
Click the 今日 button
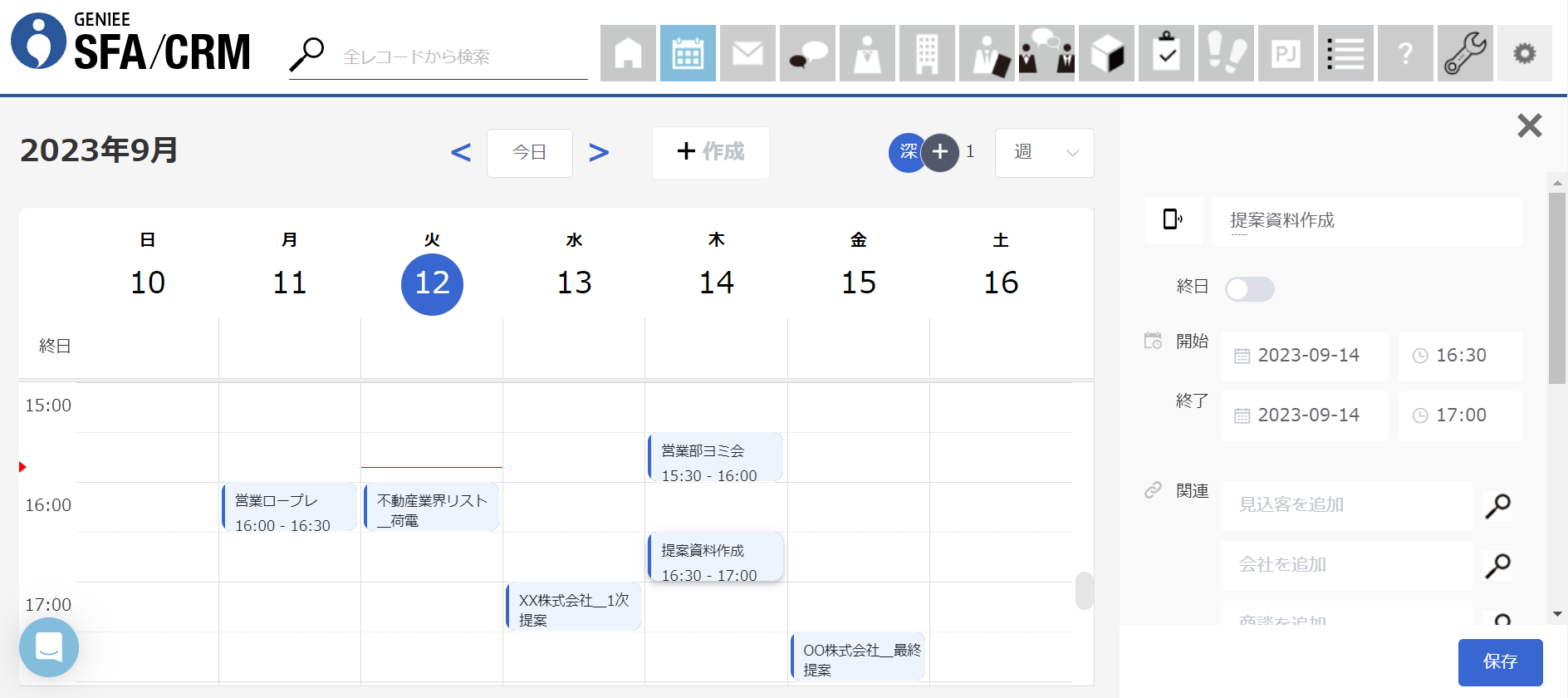(530, 153)
